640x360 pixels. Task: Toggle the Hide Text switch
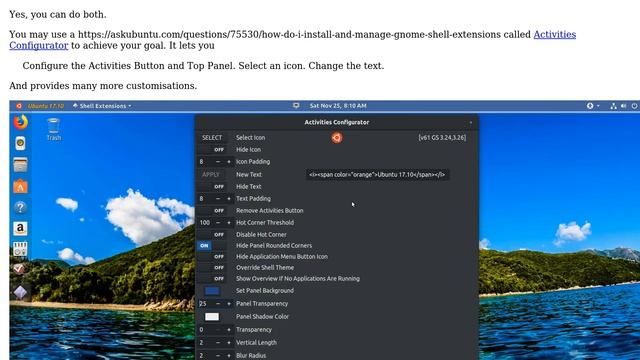212,187
